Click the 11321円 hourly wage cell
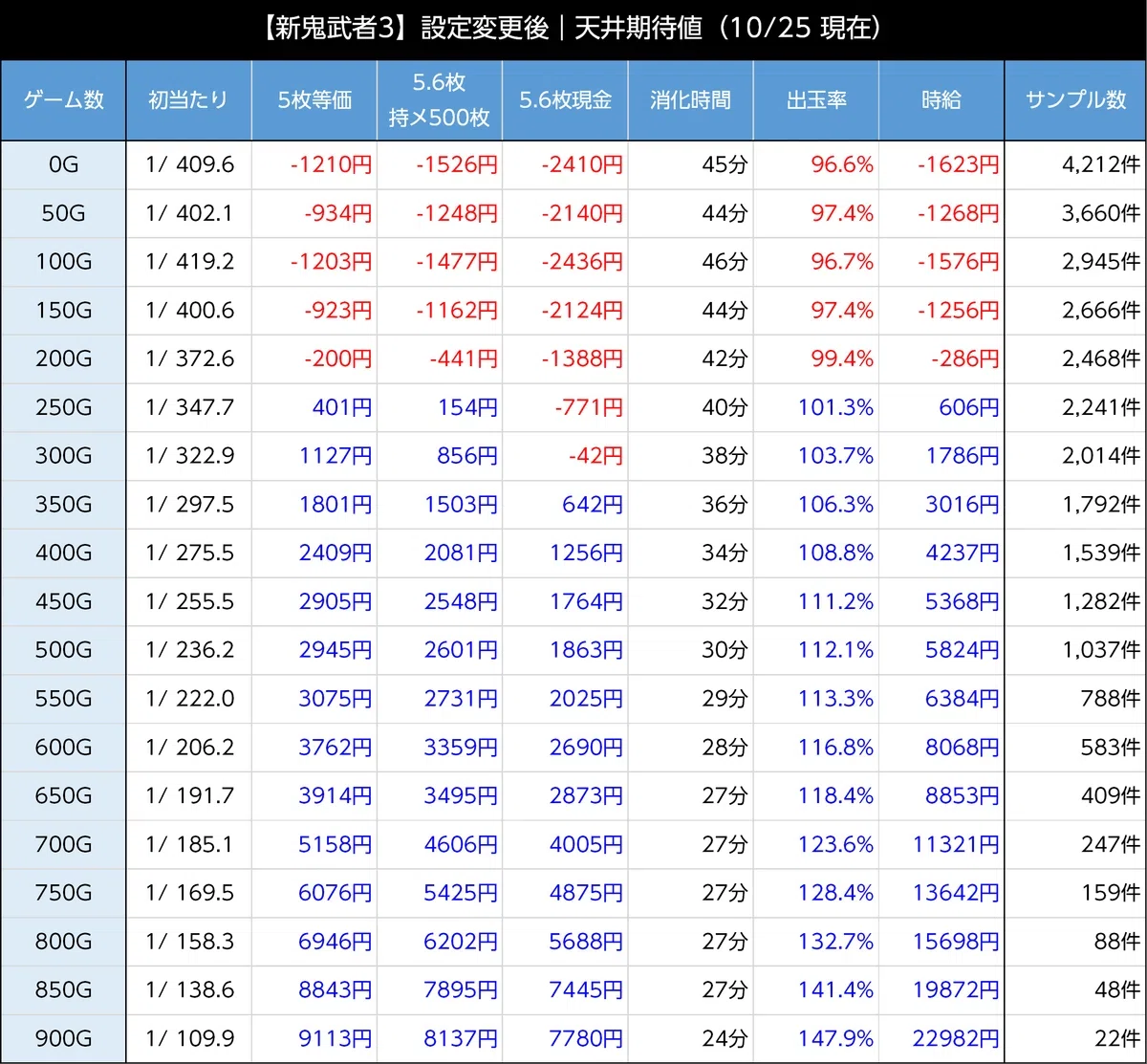Screen dimensions: 1147x1064 pos(941,845)
